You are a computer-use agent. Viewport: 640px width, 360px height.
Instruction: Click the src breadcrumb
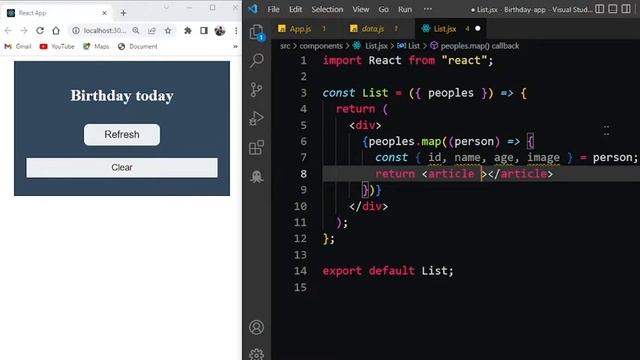coord(285,46)
